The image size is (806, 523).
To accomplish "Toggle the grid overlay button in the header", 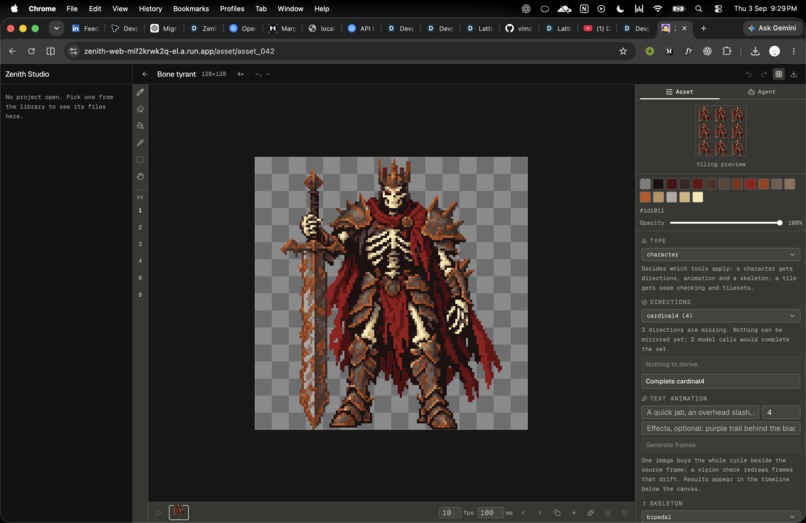I will pos(779,74).
